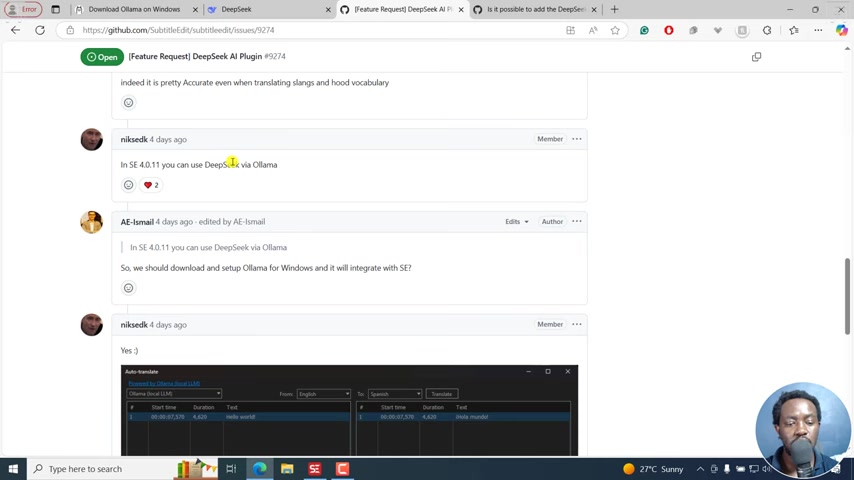Image resolution: width=854 pixels, height=480 pixels.
Task: Open the weather 27°C Sunny widget
Action: pyautogui.click(x=653, y=469)
